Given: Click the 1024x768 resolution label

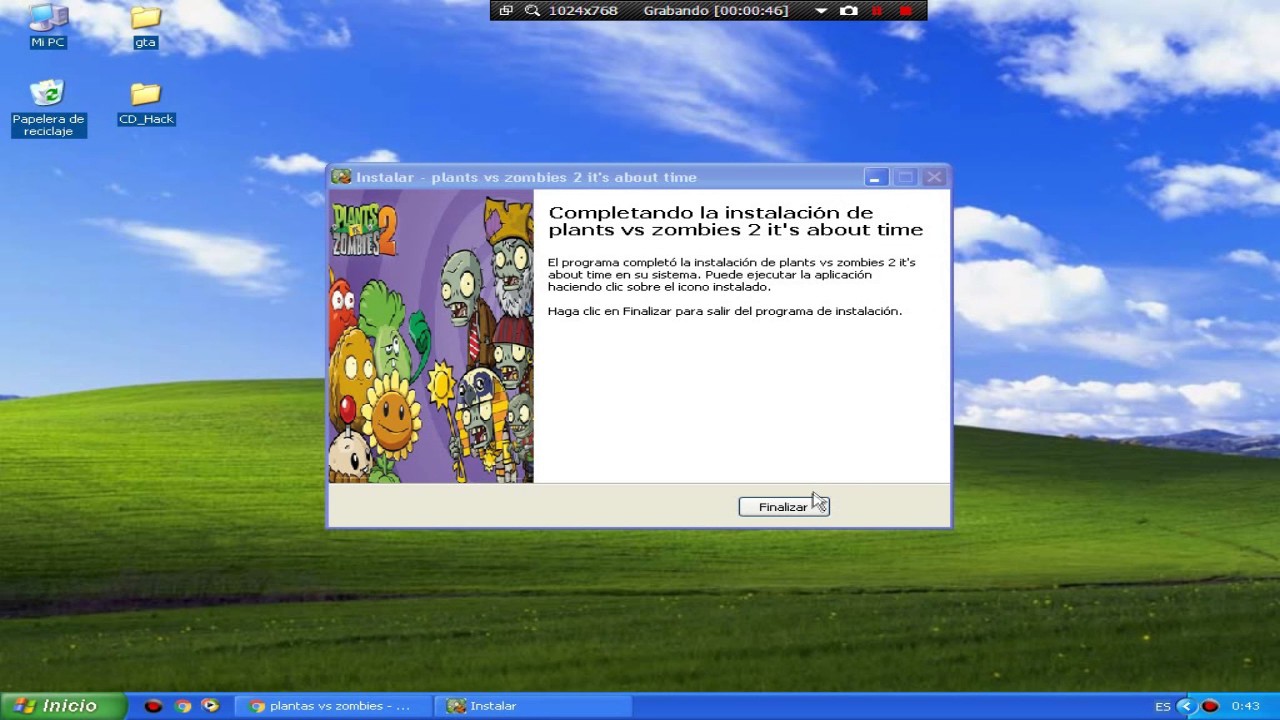Looking at the screenshot, I should [x=583, y=10].
